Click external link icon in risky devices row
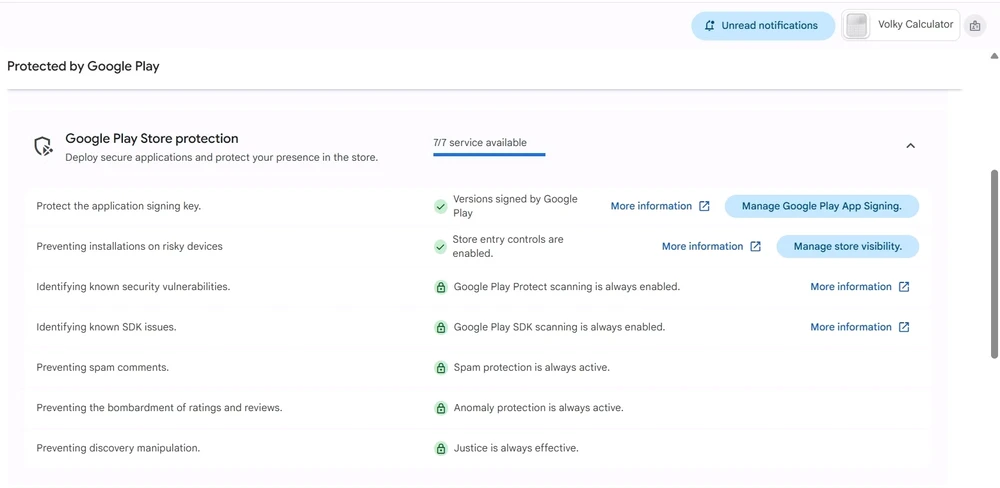This screenshot has height=488, width=1000. [x=755, y=246]
